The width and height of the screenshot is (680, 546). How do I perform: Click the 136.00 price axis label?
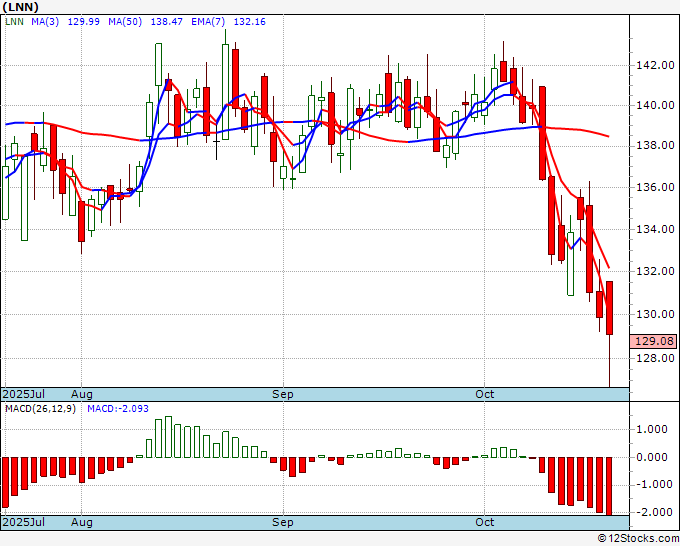click(655, 187)
